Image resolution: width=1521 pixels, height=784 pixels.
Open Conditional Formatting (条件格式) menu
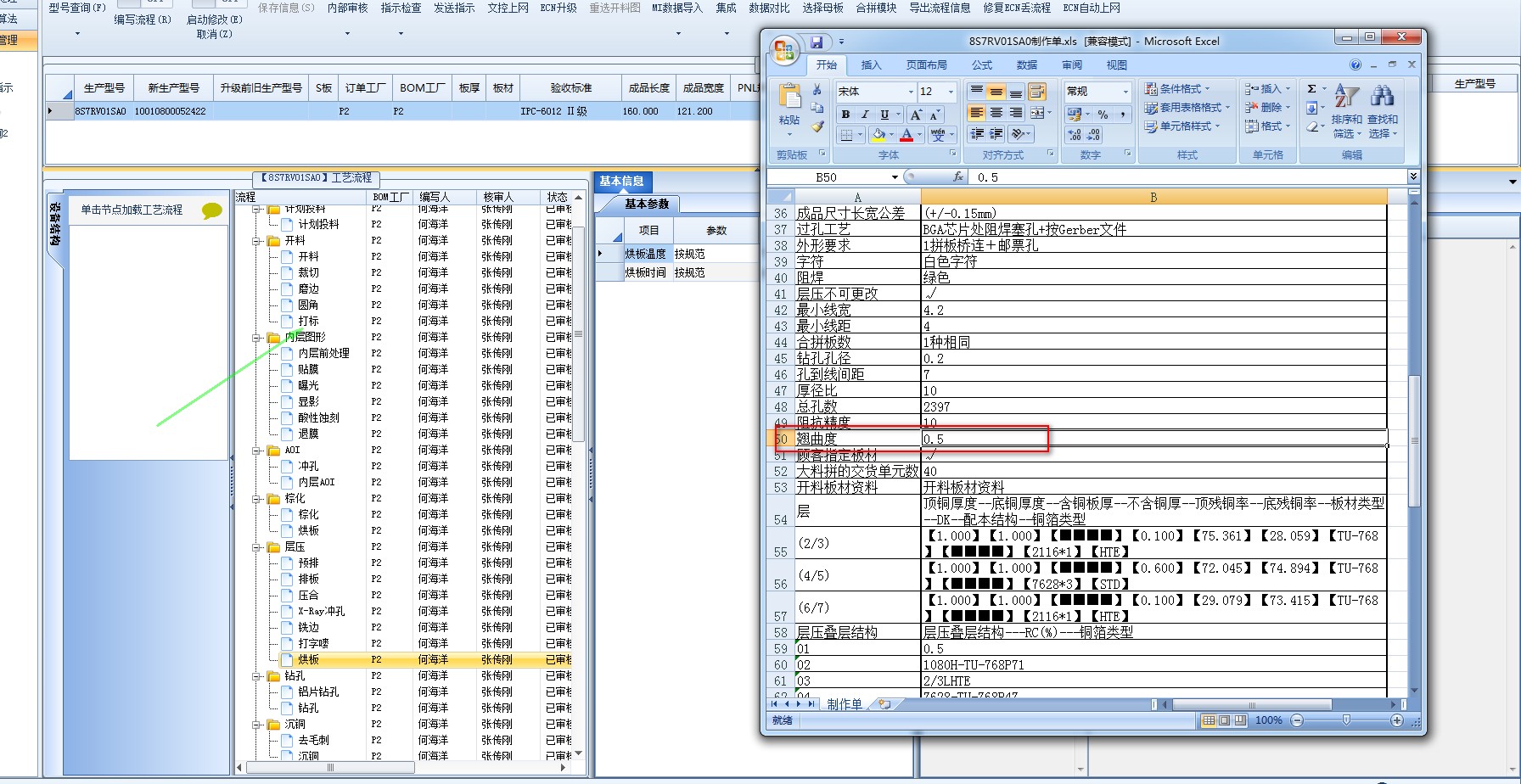tap(1176, 89)
